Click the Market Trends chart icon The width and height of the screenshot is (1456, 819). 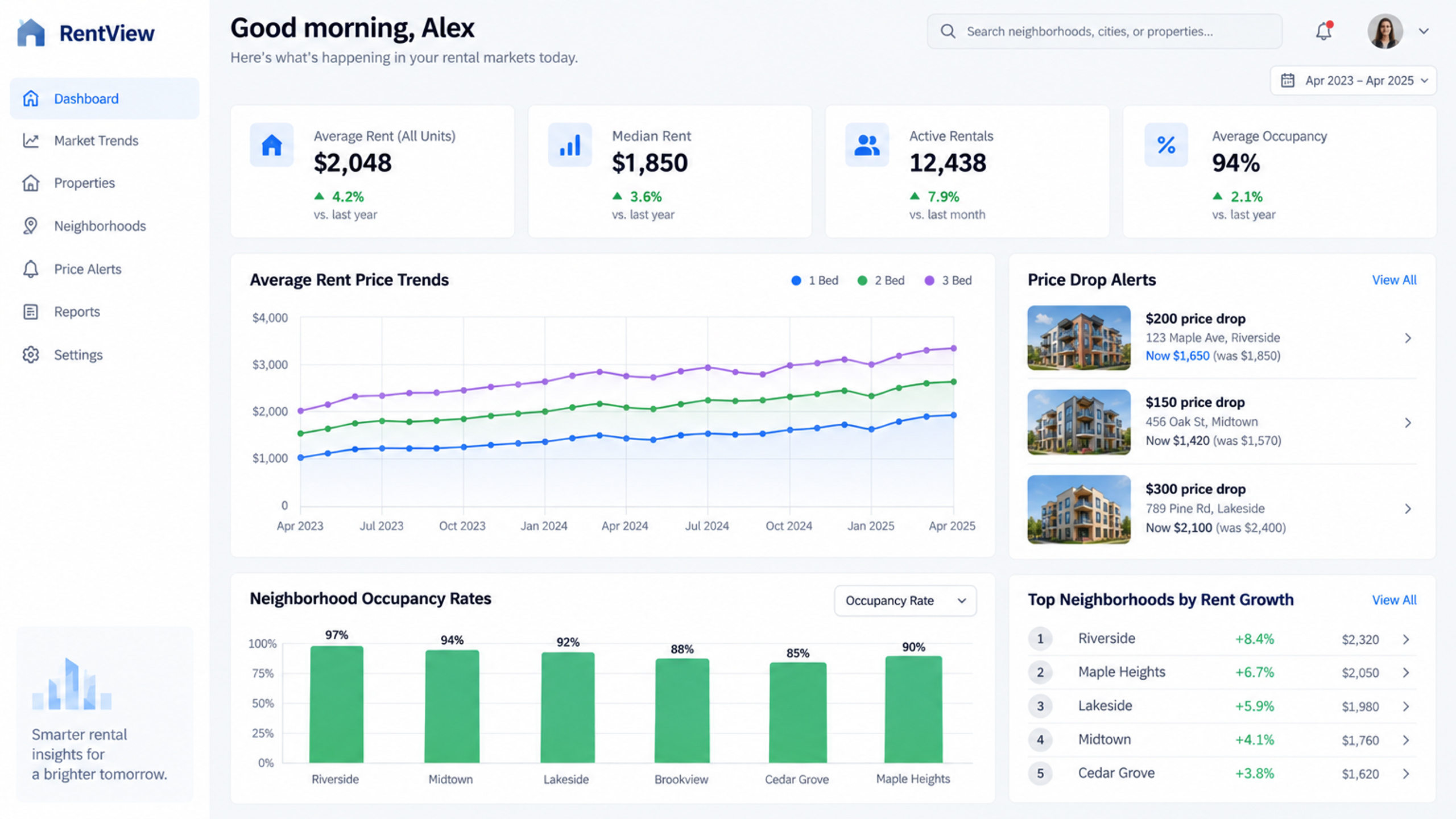(x=31, y=140)
